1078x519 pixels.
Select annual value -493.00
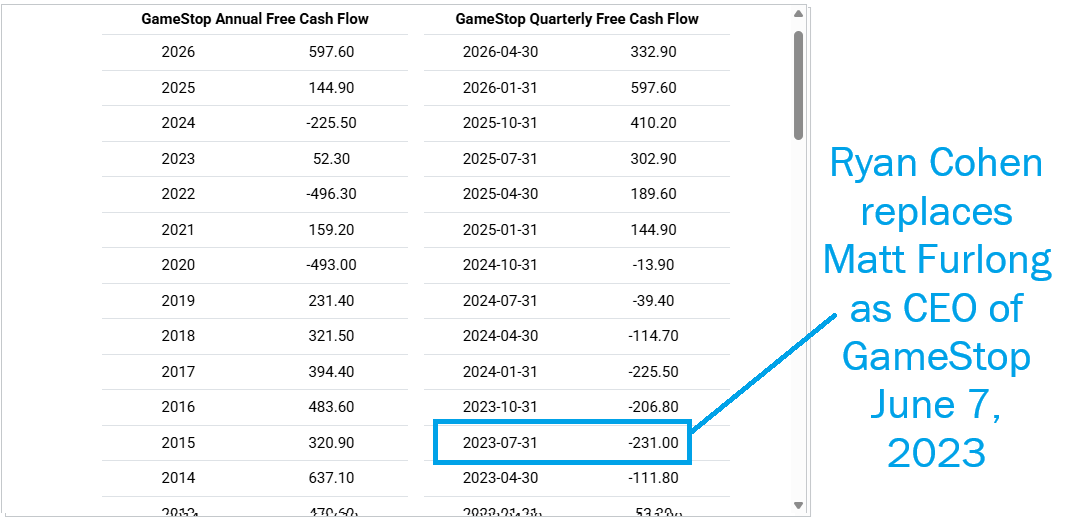click(x=331, y=265)
